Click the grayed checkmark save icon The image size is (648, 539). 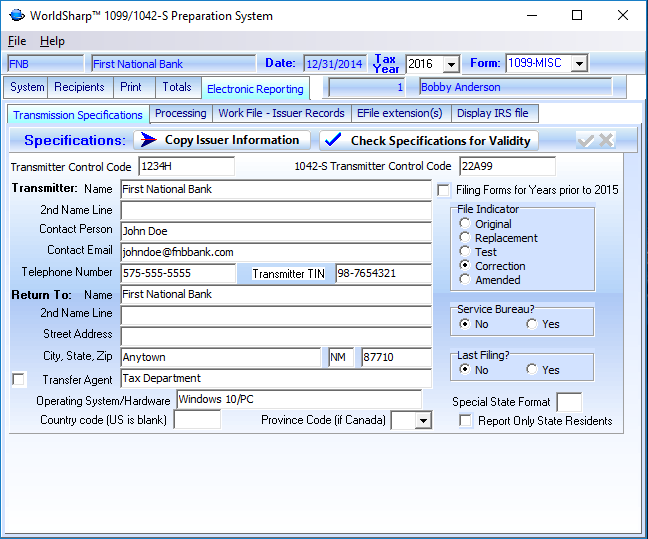click(586, 140)
